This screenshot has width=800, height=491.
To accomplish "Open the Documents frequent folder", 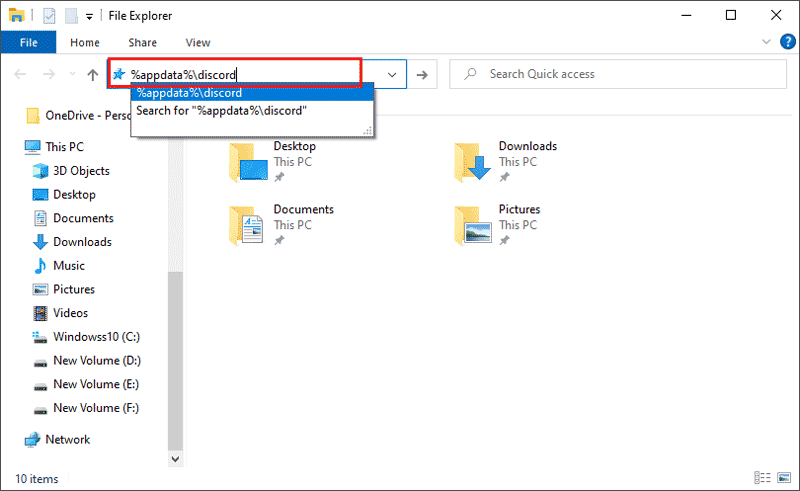I will coord(282,225).
